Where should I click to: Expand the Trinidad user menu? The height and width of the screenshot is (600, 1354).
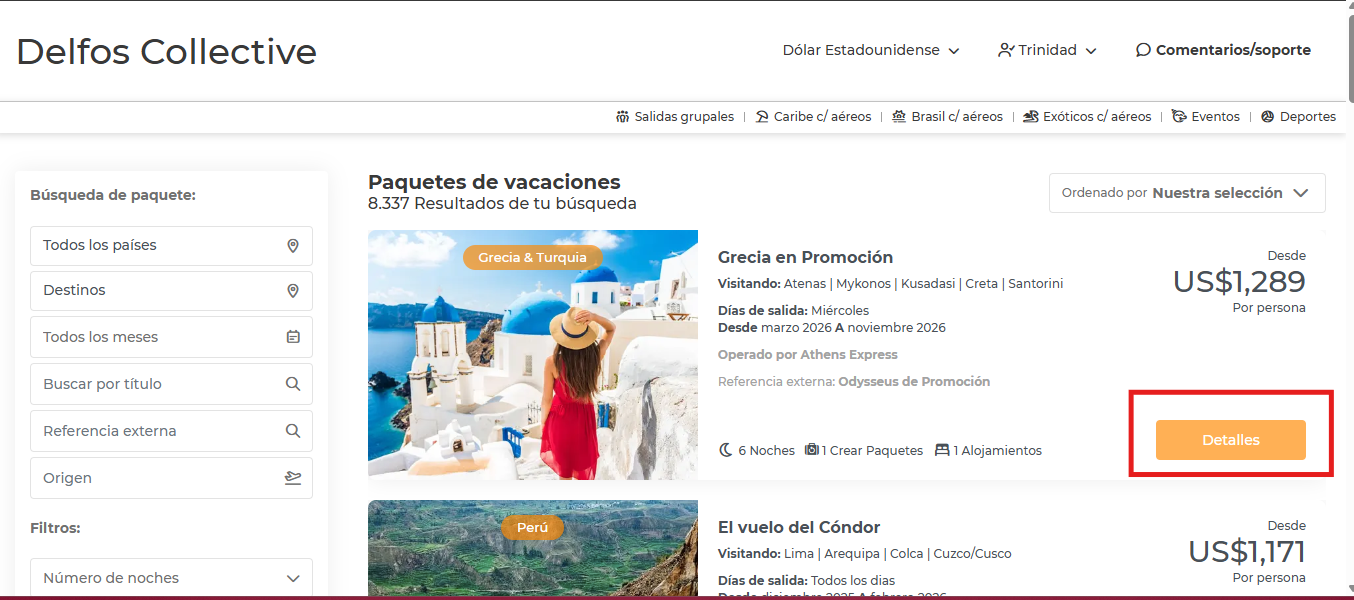[1047, 50]
